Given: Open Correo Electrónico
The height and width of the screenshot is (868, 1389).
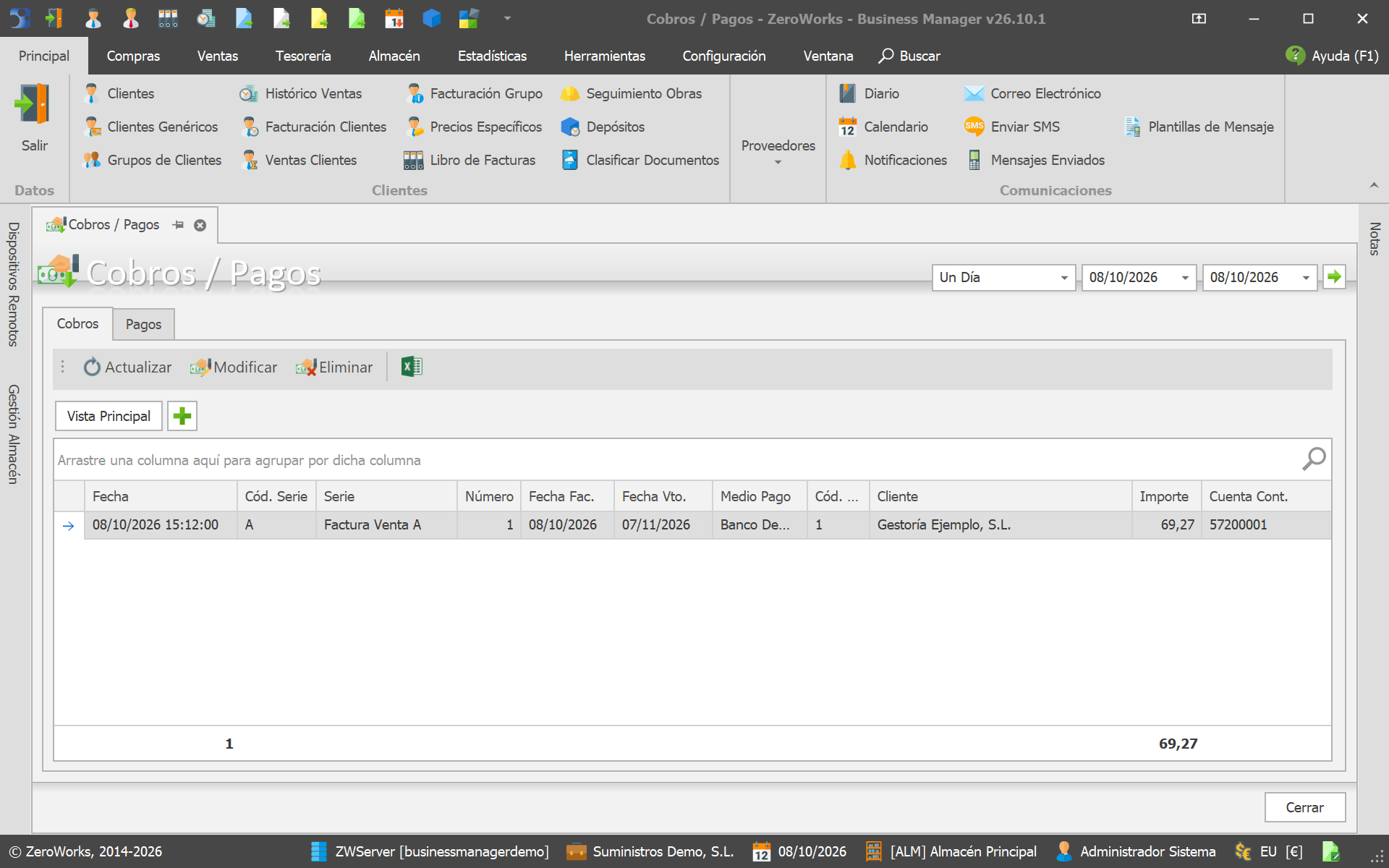Looking at the screenshot, I should 1033,93.
